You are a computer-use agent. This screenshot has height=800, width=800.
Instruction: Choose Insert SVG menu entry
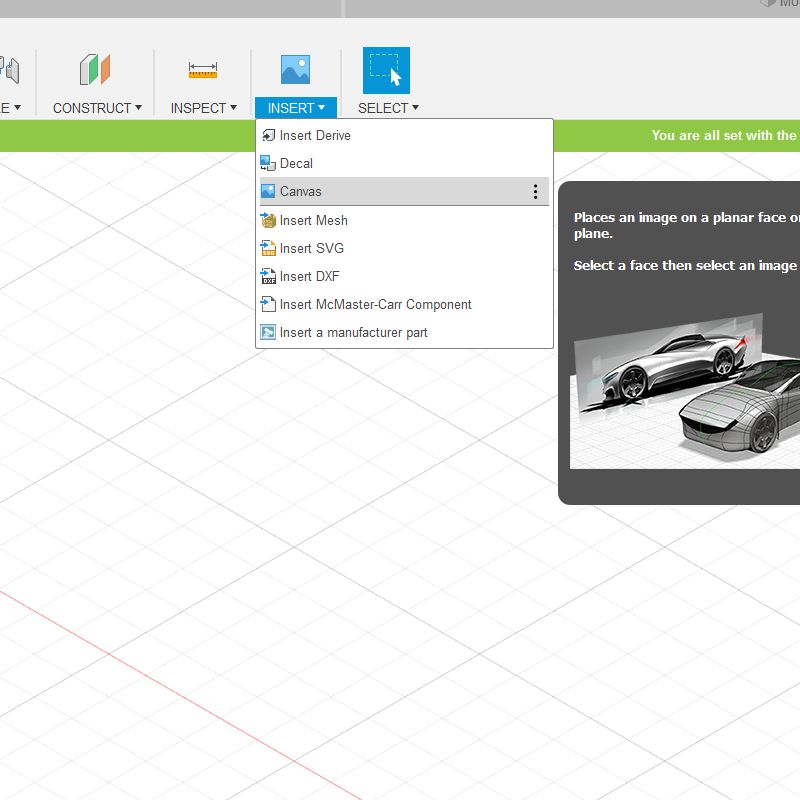pos(404,248)
